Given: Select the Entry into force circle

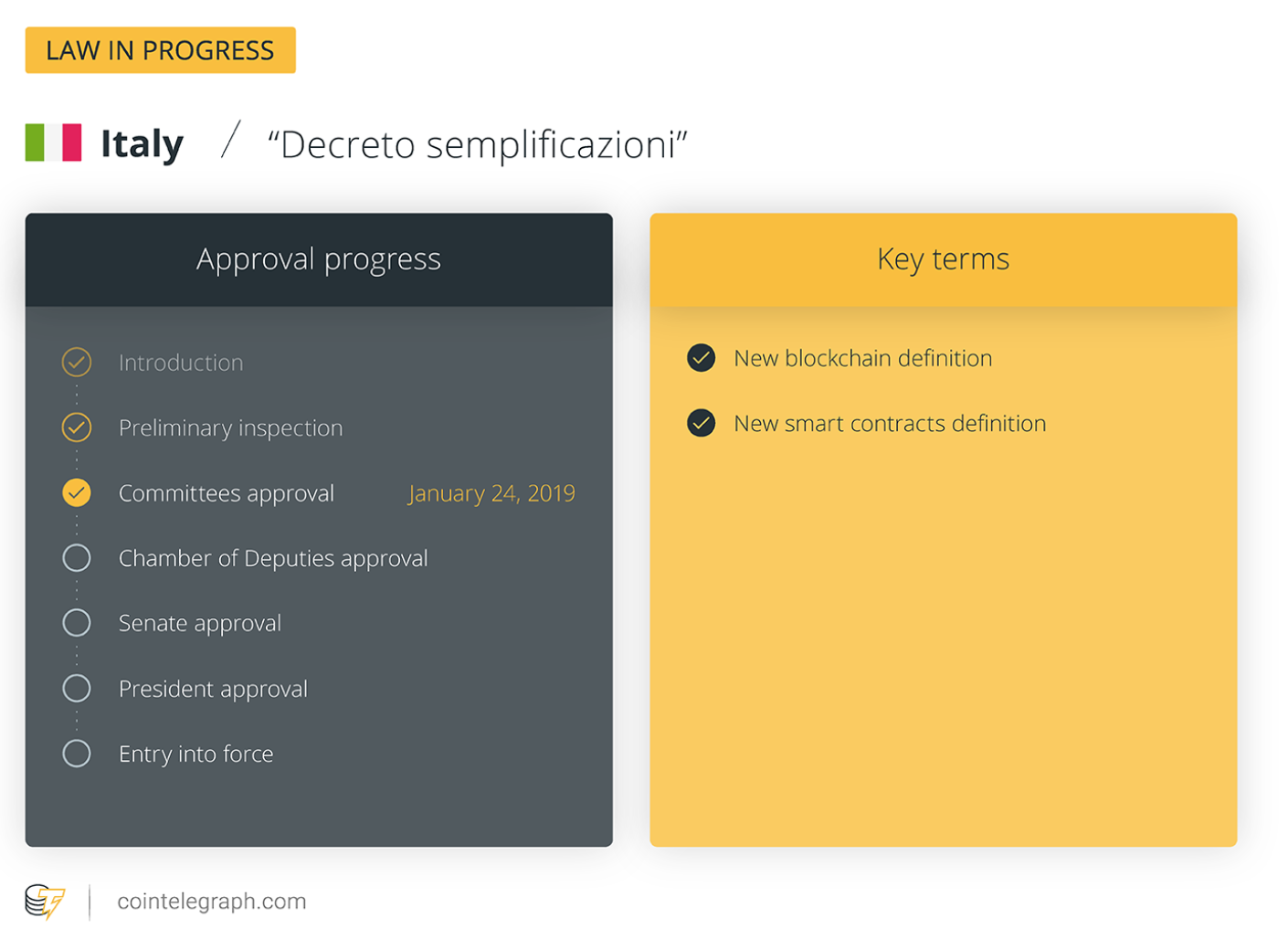Looking at the screenshot, I should tap(77, 754).
